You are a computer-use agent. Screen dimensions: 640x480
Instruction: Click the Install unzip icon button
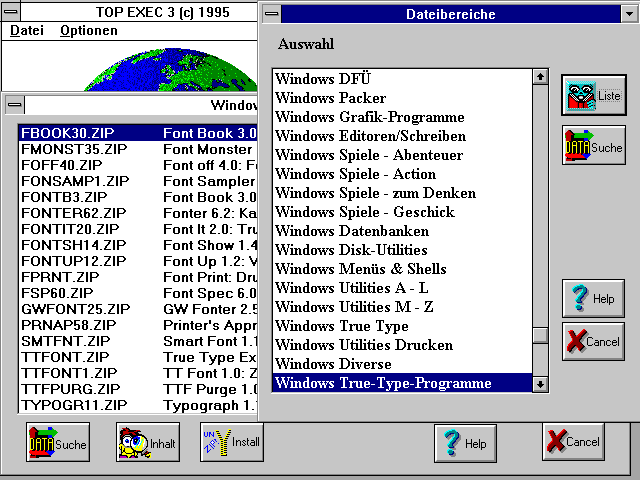[233, 441]
